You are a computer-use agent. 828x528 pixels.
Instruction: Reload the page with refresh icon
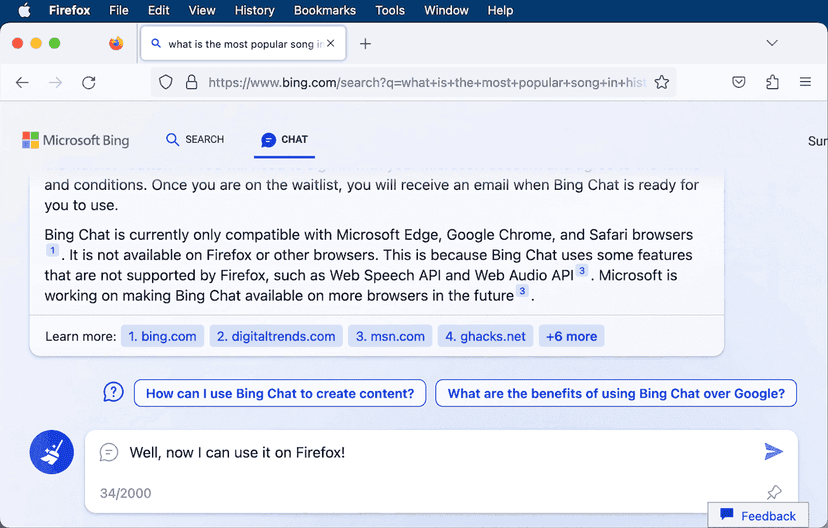pos(89,83)
